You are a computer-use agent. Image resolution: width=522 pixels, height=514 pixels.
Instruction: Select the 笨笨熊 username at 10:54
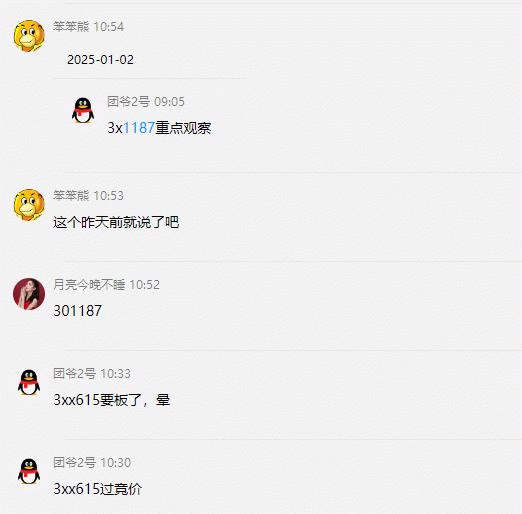(x=71, y=27)
